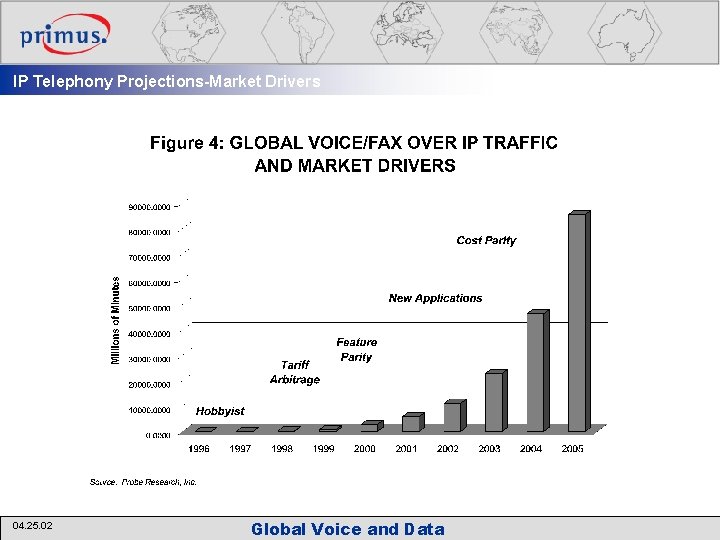
Task: Click the slide heading 'IP Telephony Projections-Market Drivers'
Action: point(166,81)
